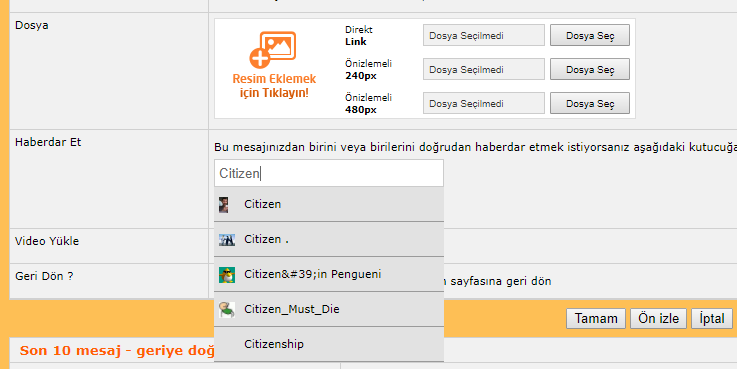Pick "Citizen_Must_Die" from the dropdown
This screenshot has height=369, width=737.
tap(329, 309)
